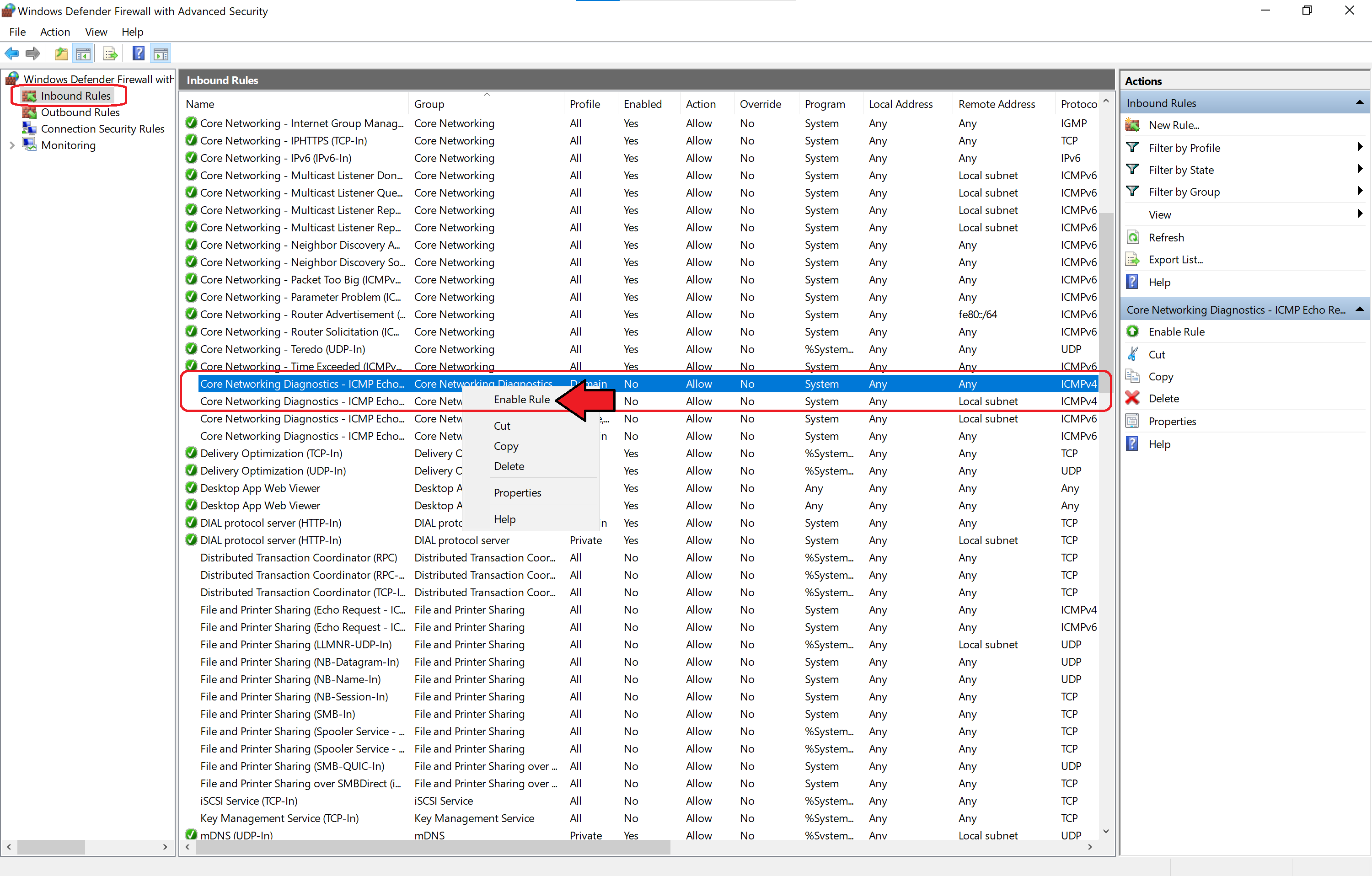Image resolution: width=1372 pixels, height=876 pixels.
Task: Click the Export List toolbar icon
Action: tap(110, 54)
